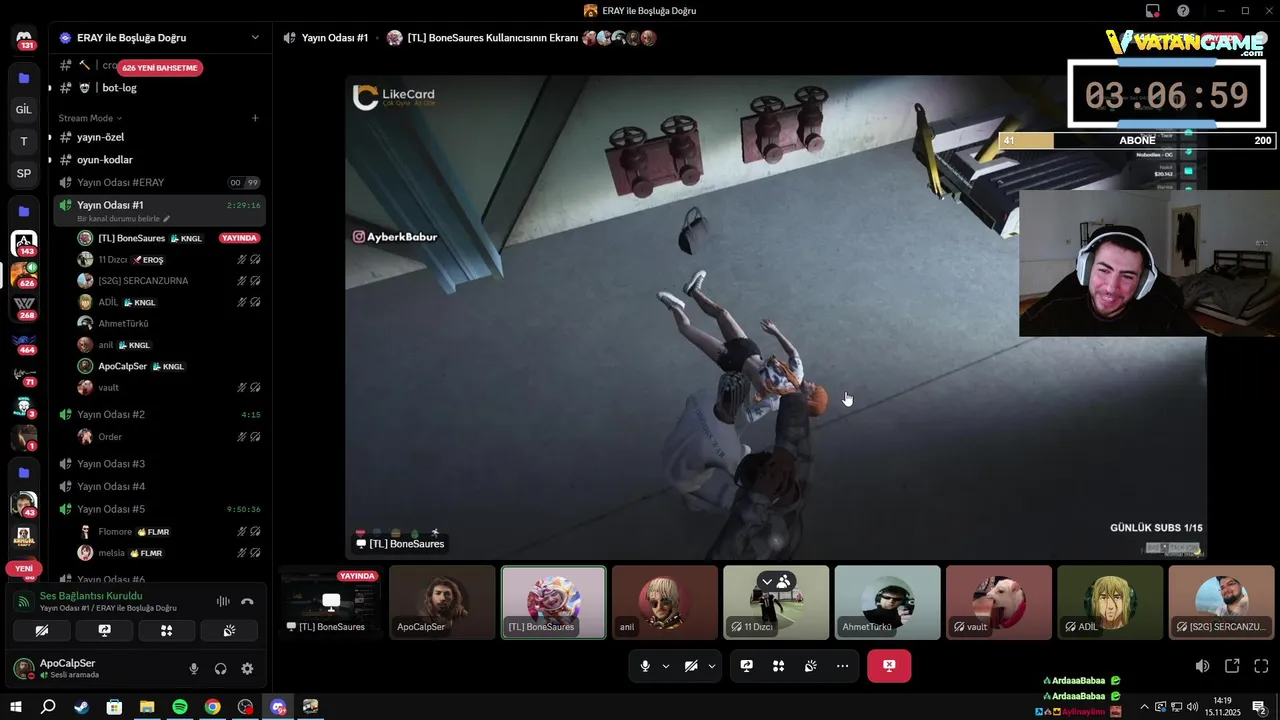Open Windows notification center
Image resolution: width=1280 pixels, height=720 pixels.
coord(1259,707)
